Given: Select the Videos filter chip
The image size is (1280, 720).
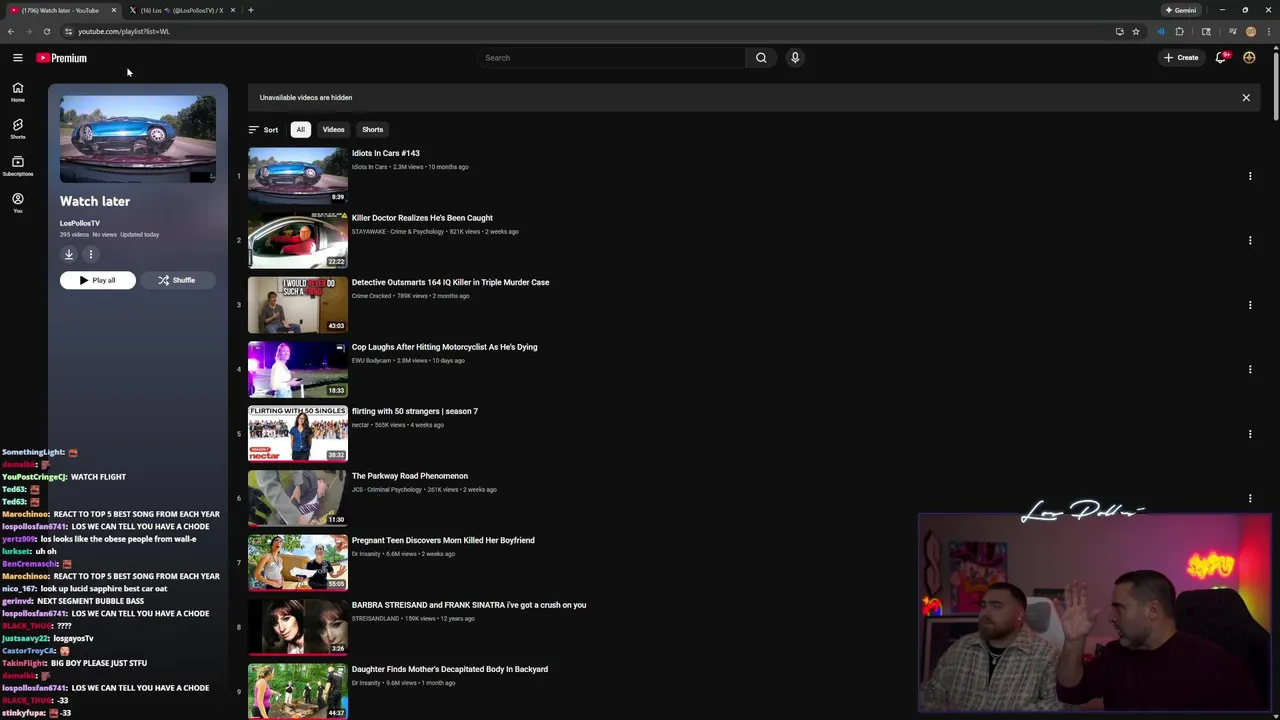Looking at the screenshot, I should (333, 129).
